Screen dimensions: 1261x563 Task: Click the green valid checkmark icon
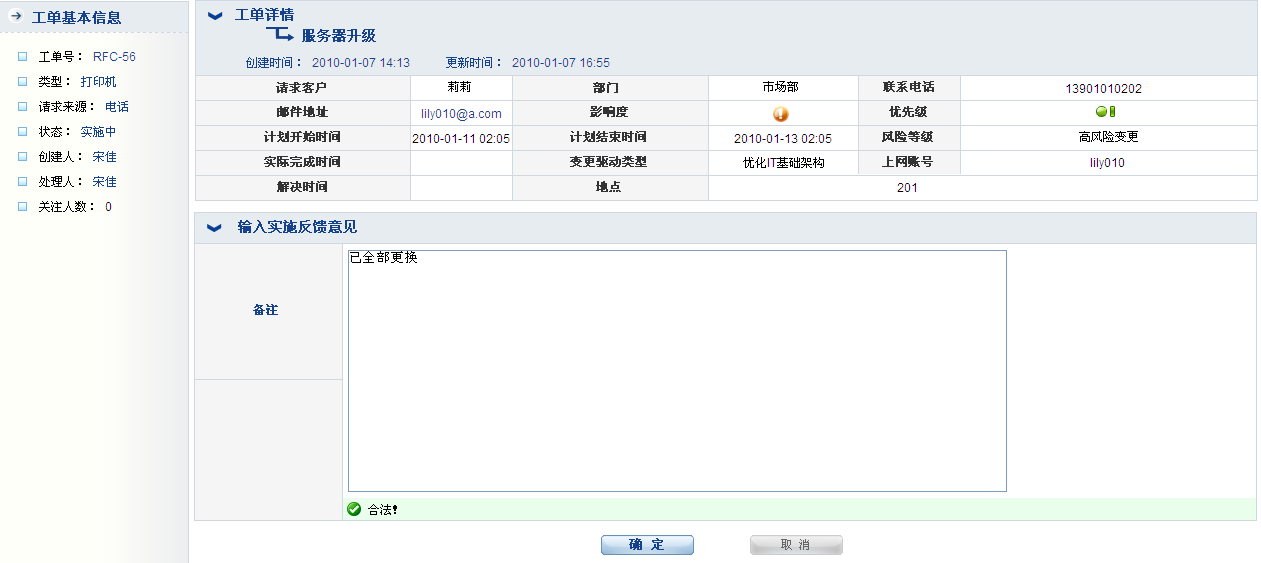354,509
